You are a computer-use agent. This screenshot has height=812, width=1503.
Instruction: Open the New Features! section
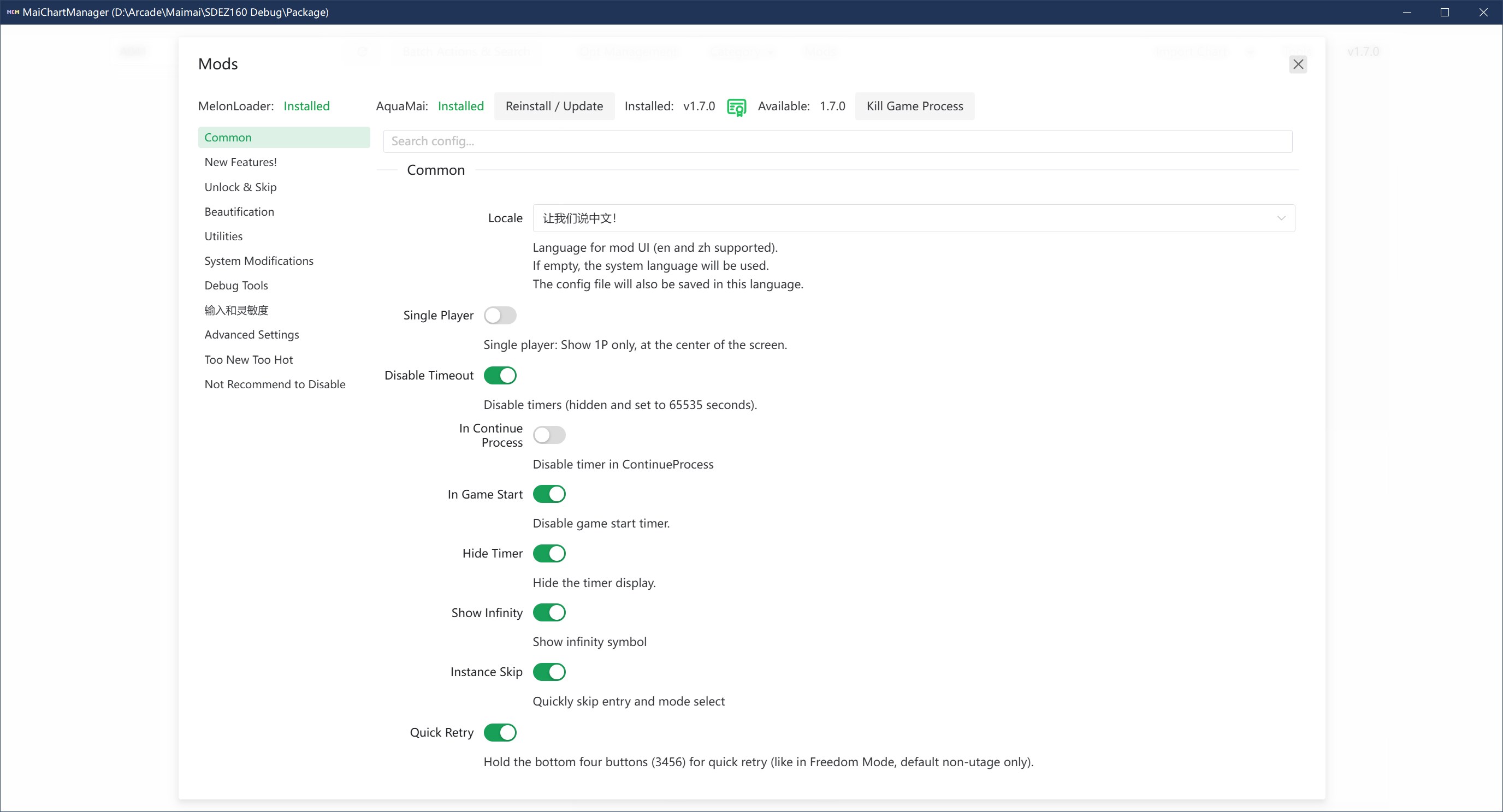click(283, 162)
